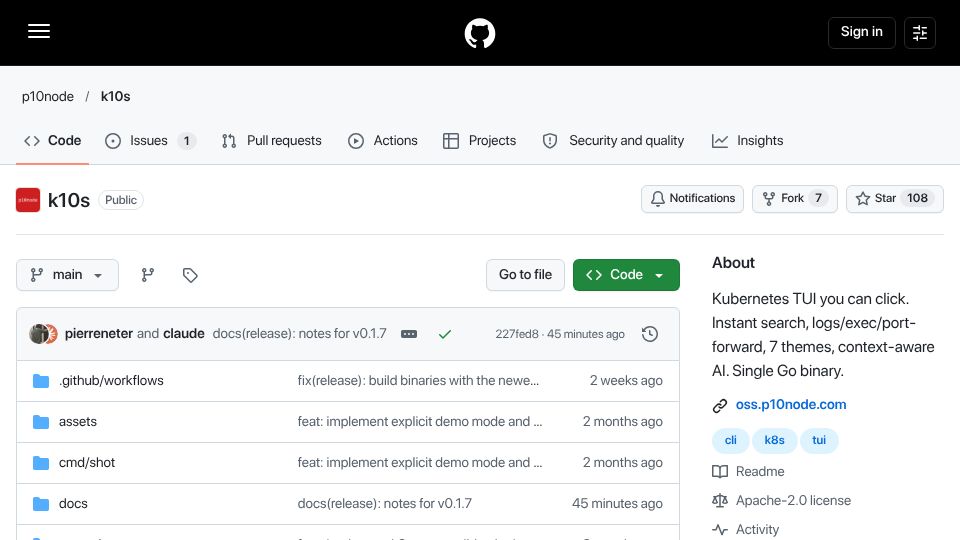
Task: Open cmd/shot row commit message link
Action: (x=420, y=463)
